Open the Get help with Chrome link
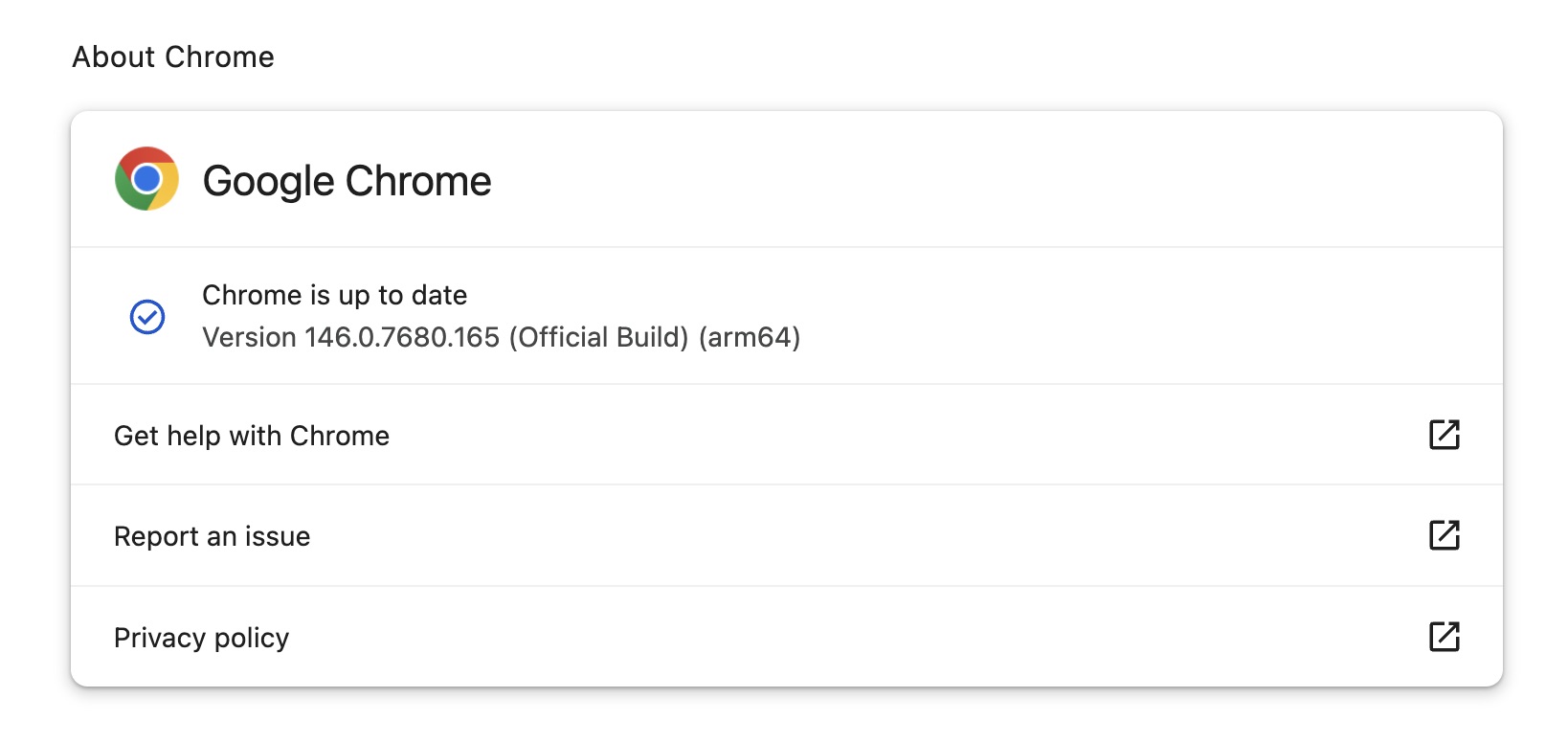 252,436
